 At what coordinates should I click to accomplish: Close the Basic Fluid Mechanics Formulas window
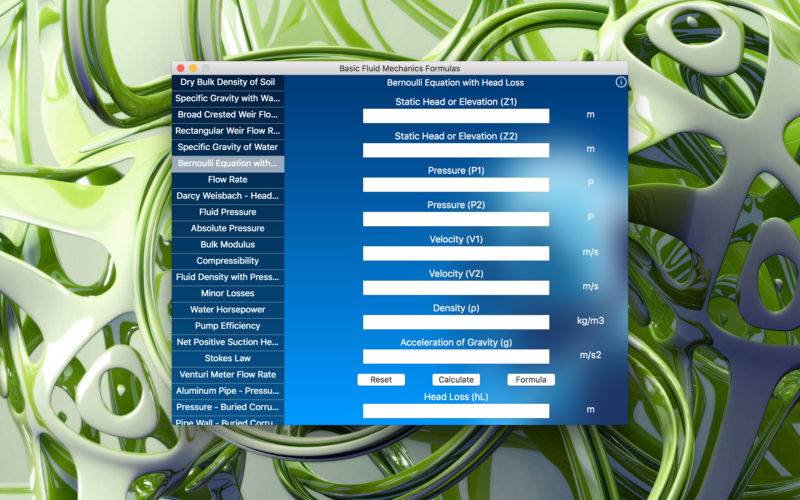pyautogui.click(x=181, y=68)
